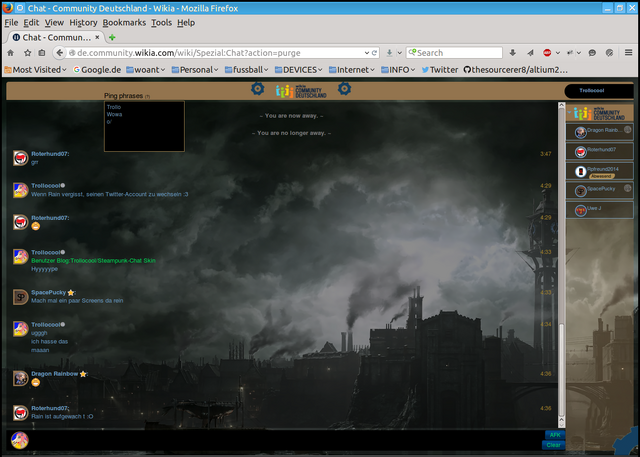Select the Chat - Commun... browser tab
This screenshot has height=457, width=640.
point(56,38)
